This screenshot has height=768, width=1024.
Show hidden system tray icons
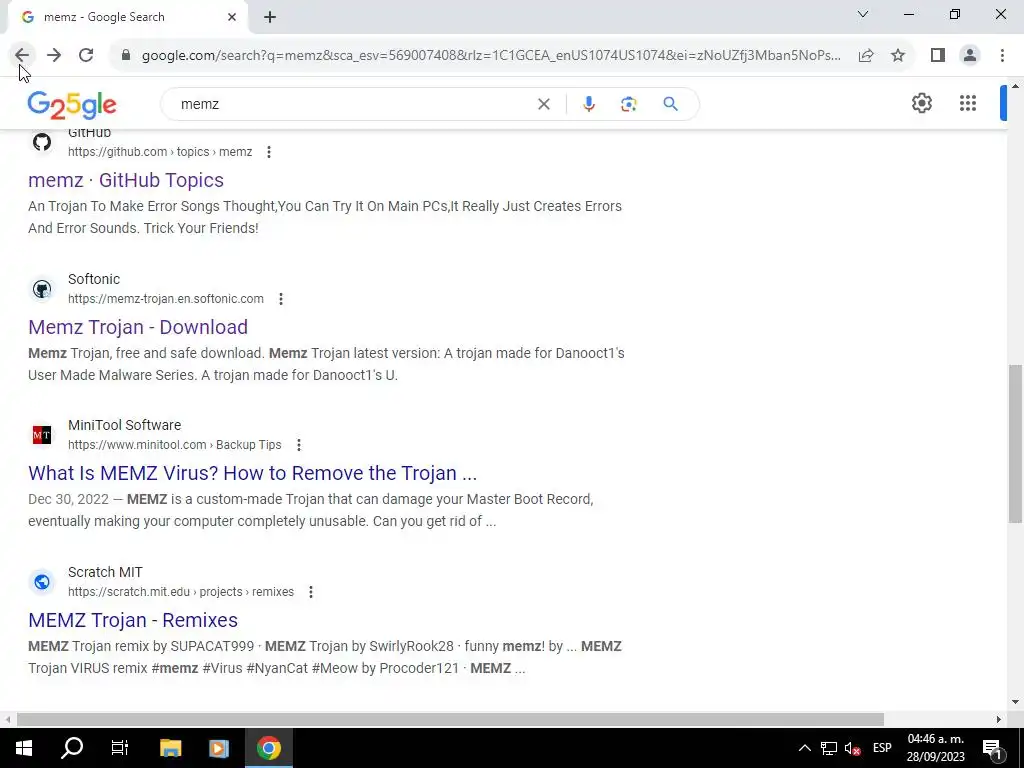805,748
